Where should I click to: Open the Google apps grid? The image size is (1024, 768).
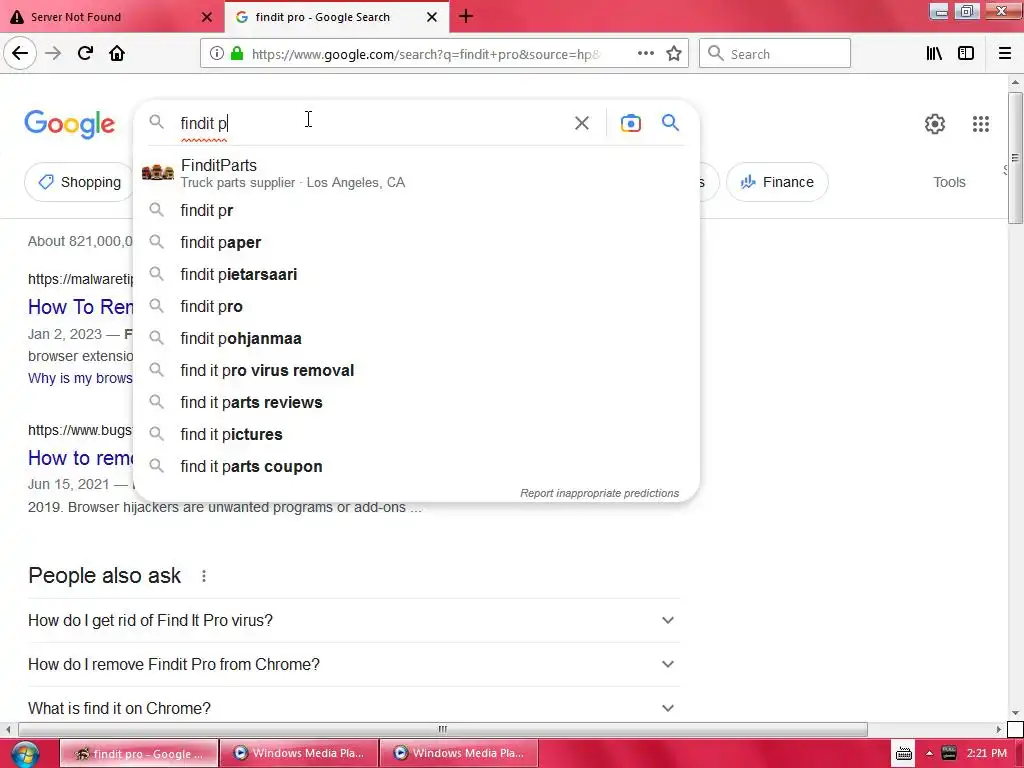[980, 123]
